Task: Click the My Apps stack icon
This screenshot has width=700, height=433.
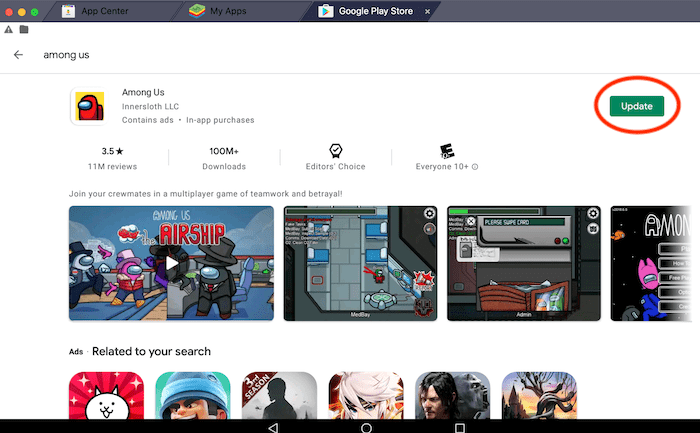Action: click(x=197, y=11)
